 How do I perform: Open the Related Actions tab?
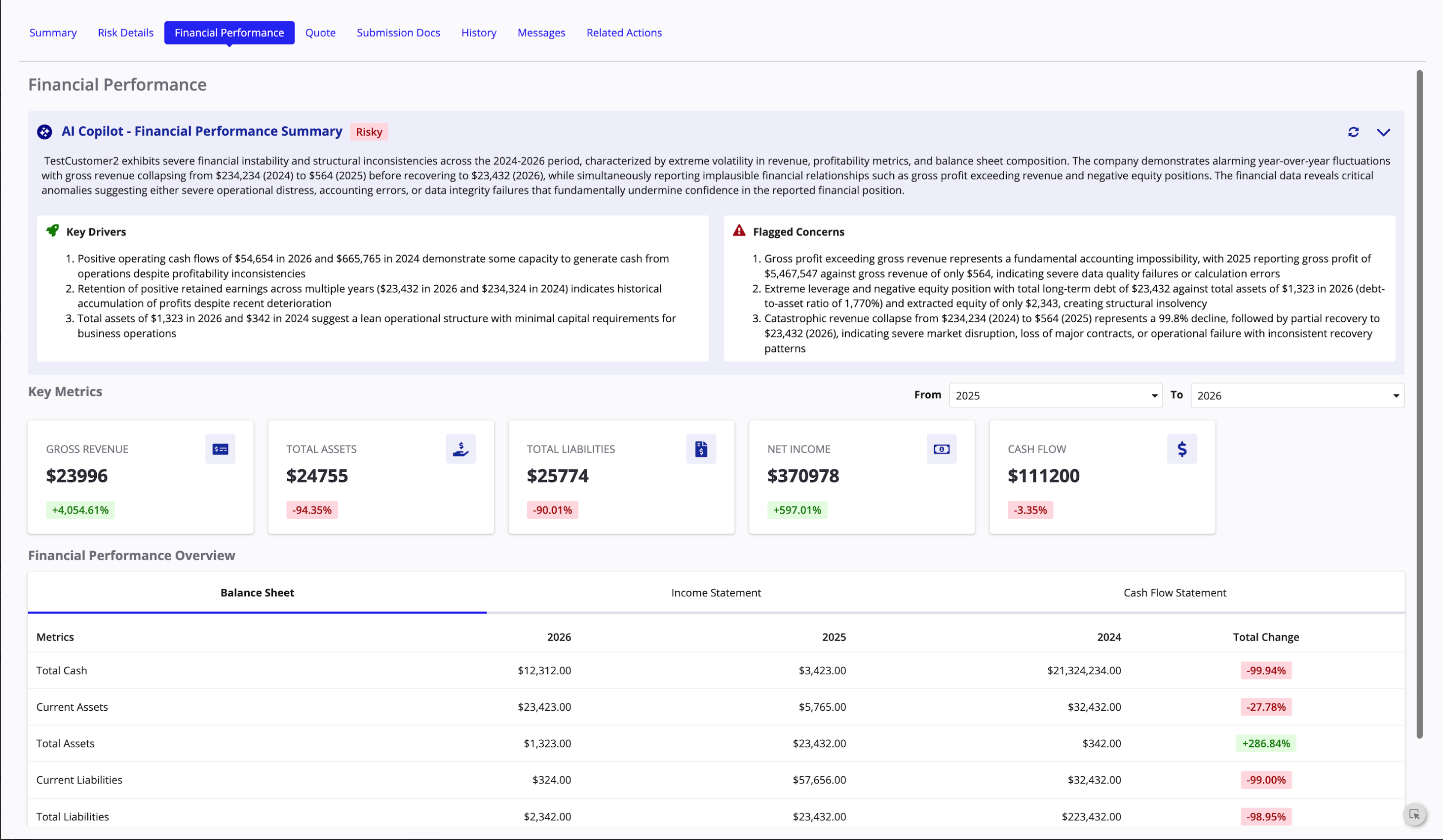pyautogui.click(x=624, y=33)
